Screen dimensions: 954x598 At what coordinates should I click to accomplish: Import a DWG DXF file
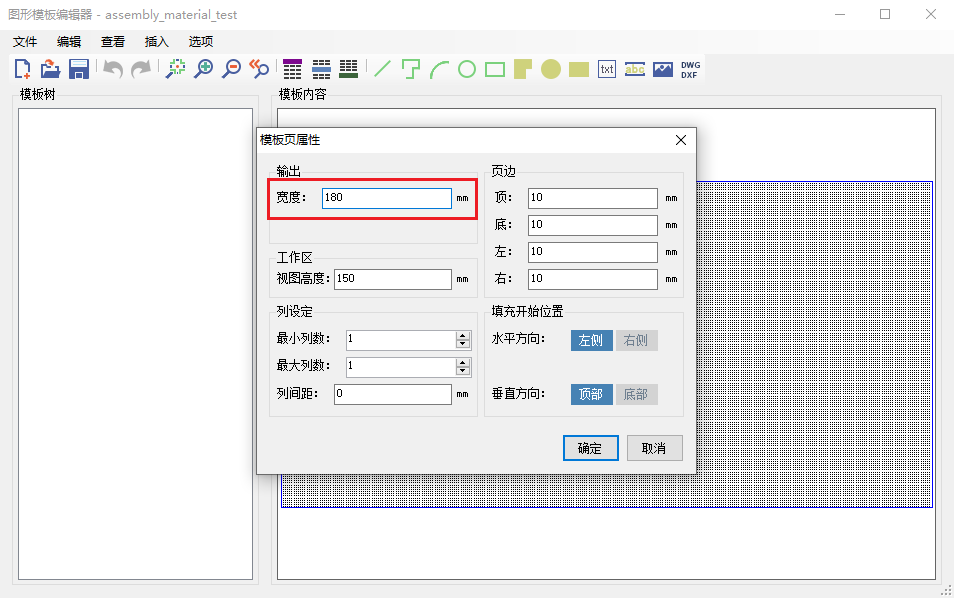691,69
